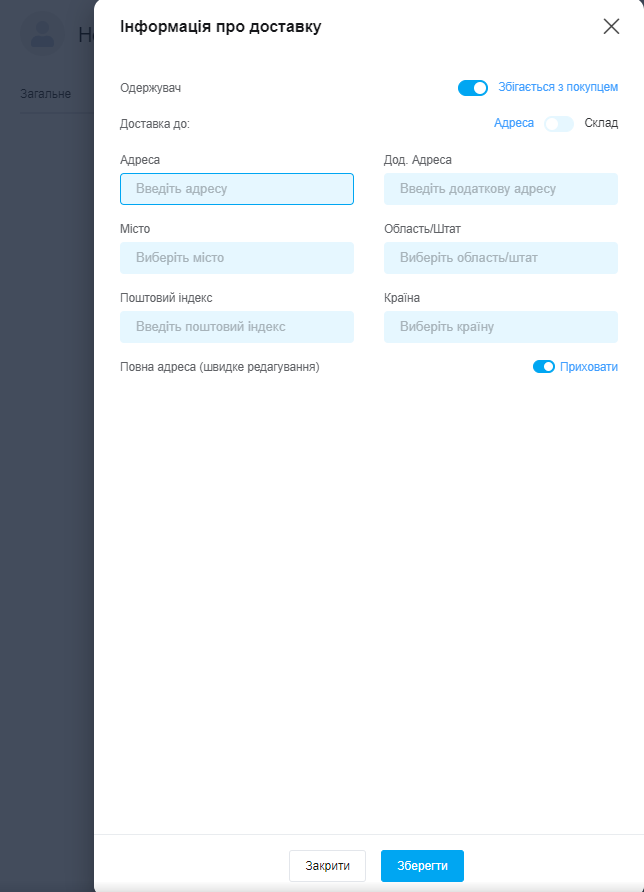Click the Склад delivery option label
644x892 pixels.
(601, 123)
